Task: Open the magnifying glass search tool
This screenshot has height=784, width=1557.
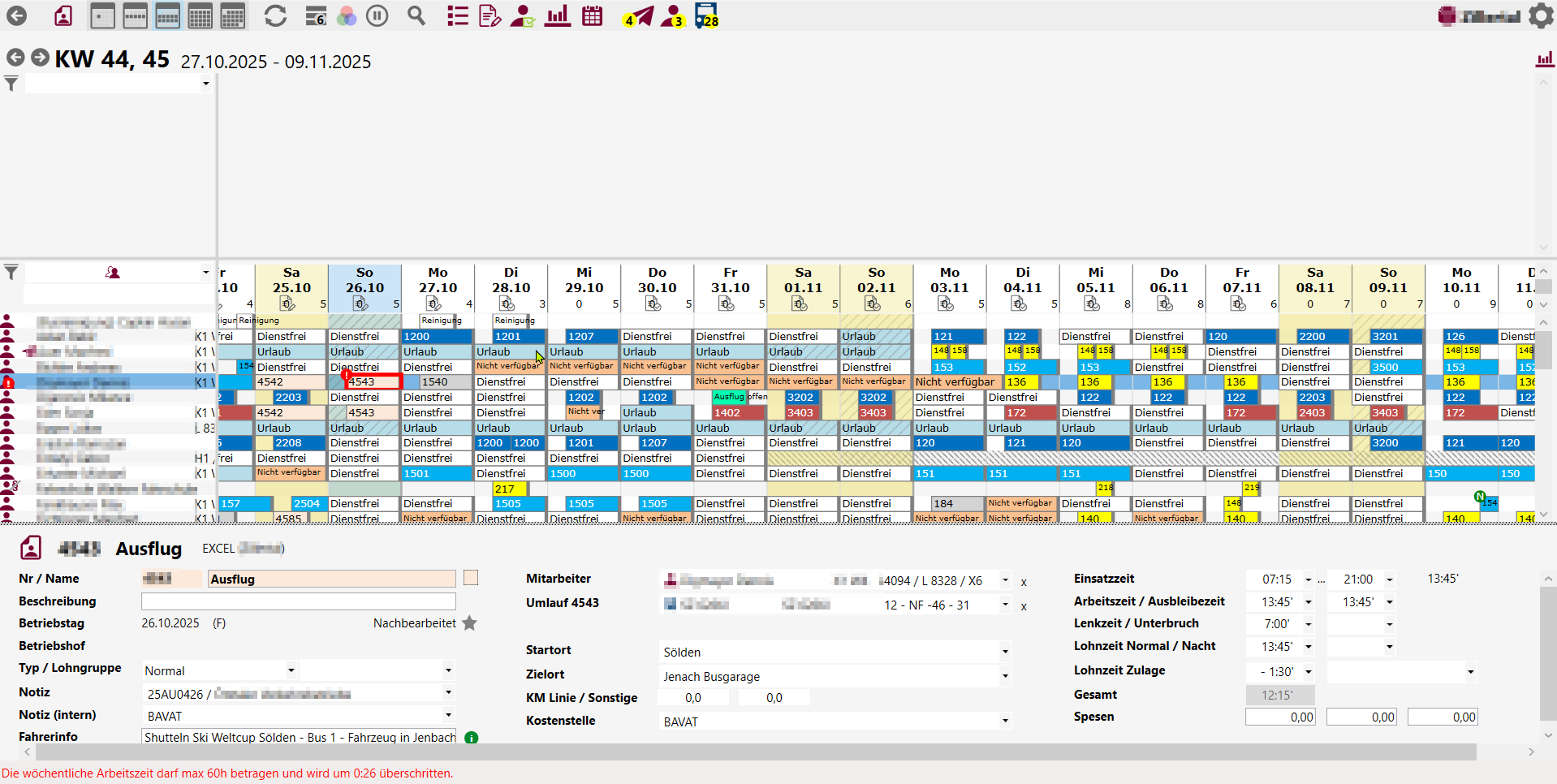Action: point(416,16)
